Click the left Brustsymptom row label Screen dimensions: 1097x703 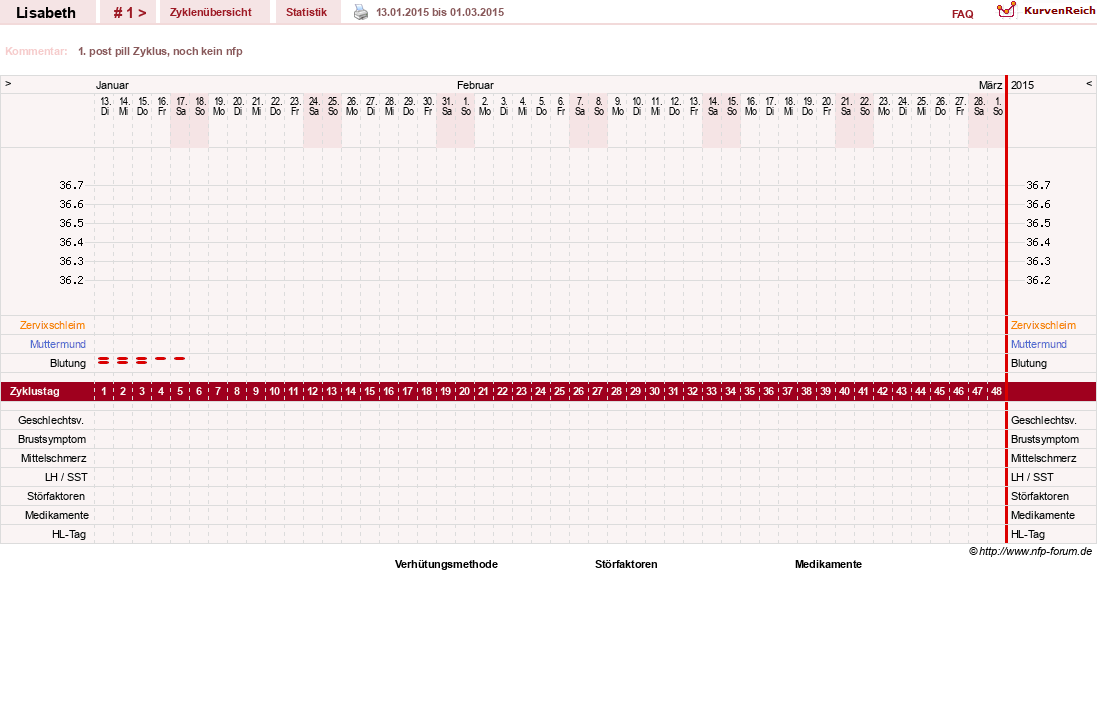click(x=52, y=439)
